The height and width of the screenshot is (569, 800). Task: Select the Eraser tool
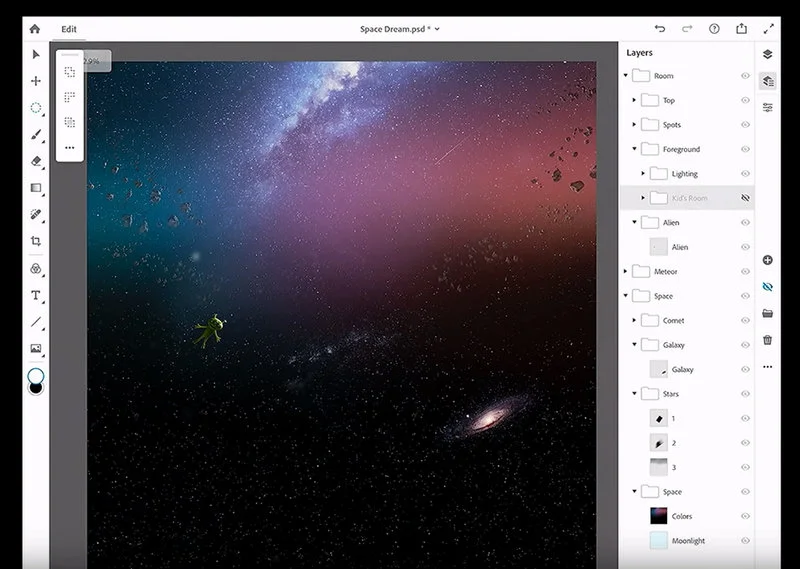(x=36, y=161)
